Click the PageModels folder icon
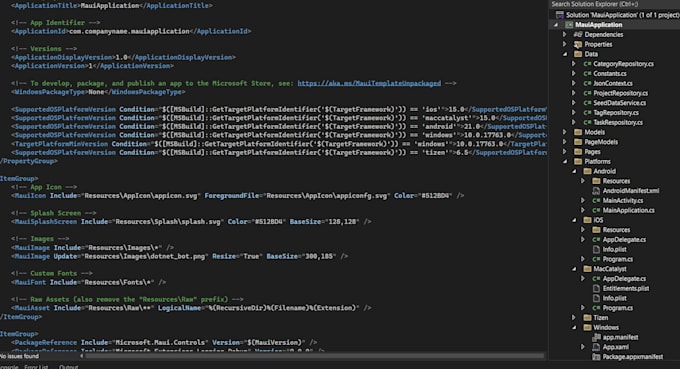Screen dimensions: 680x369 [x=578, y=142]
